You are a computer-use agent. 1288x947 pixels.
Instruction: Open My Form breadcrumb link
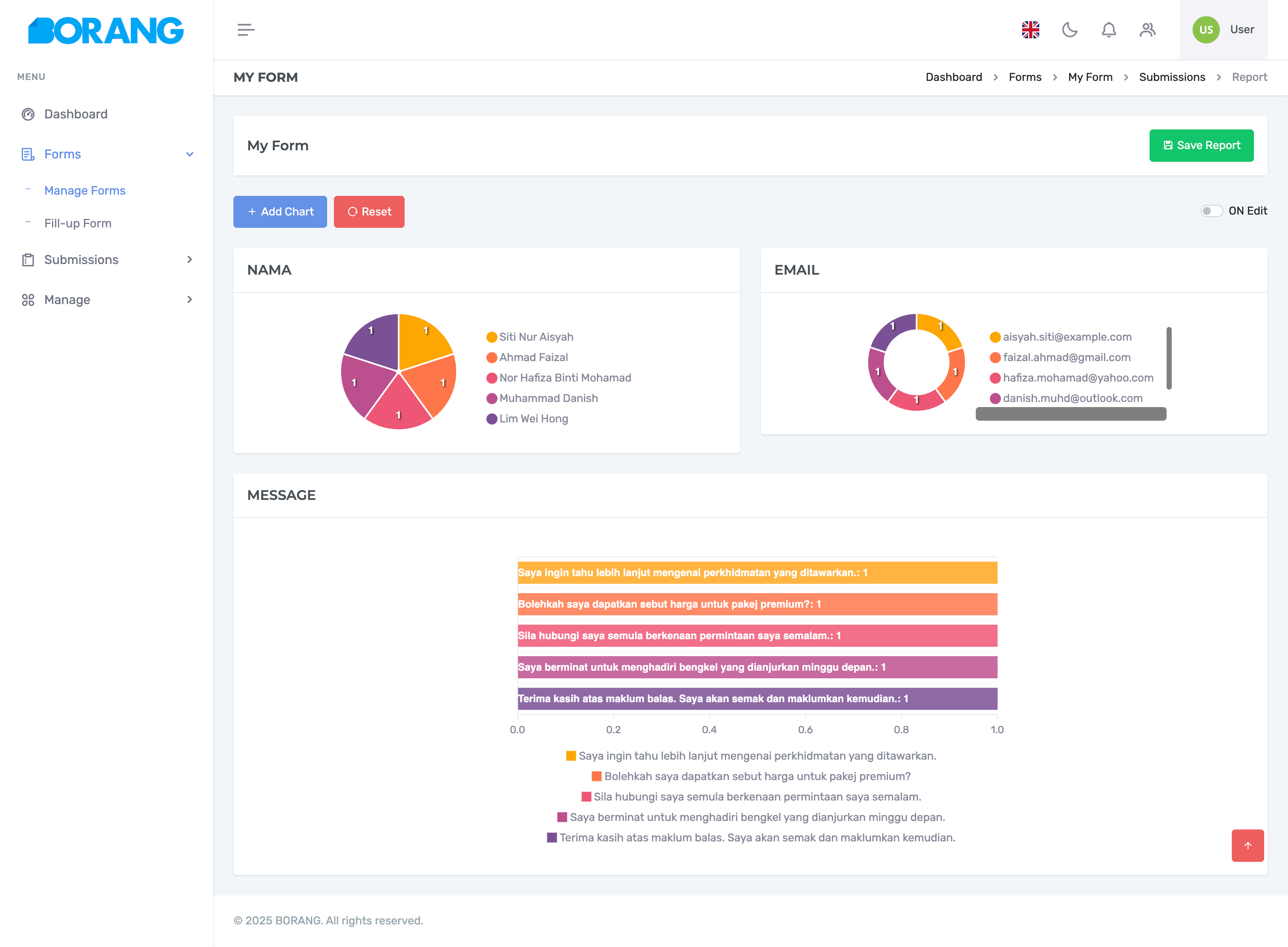(1090, 77)
